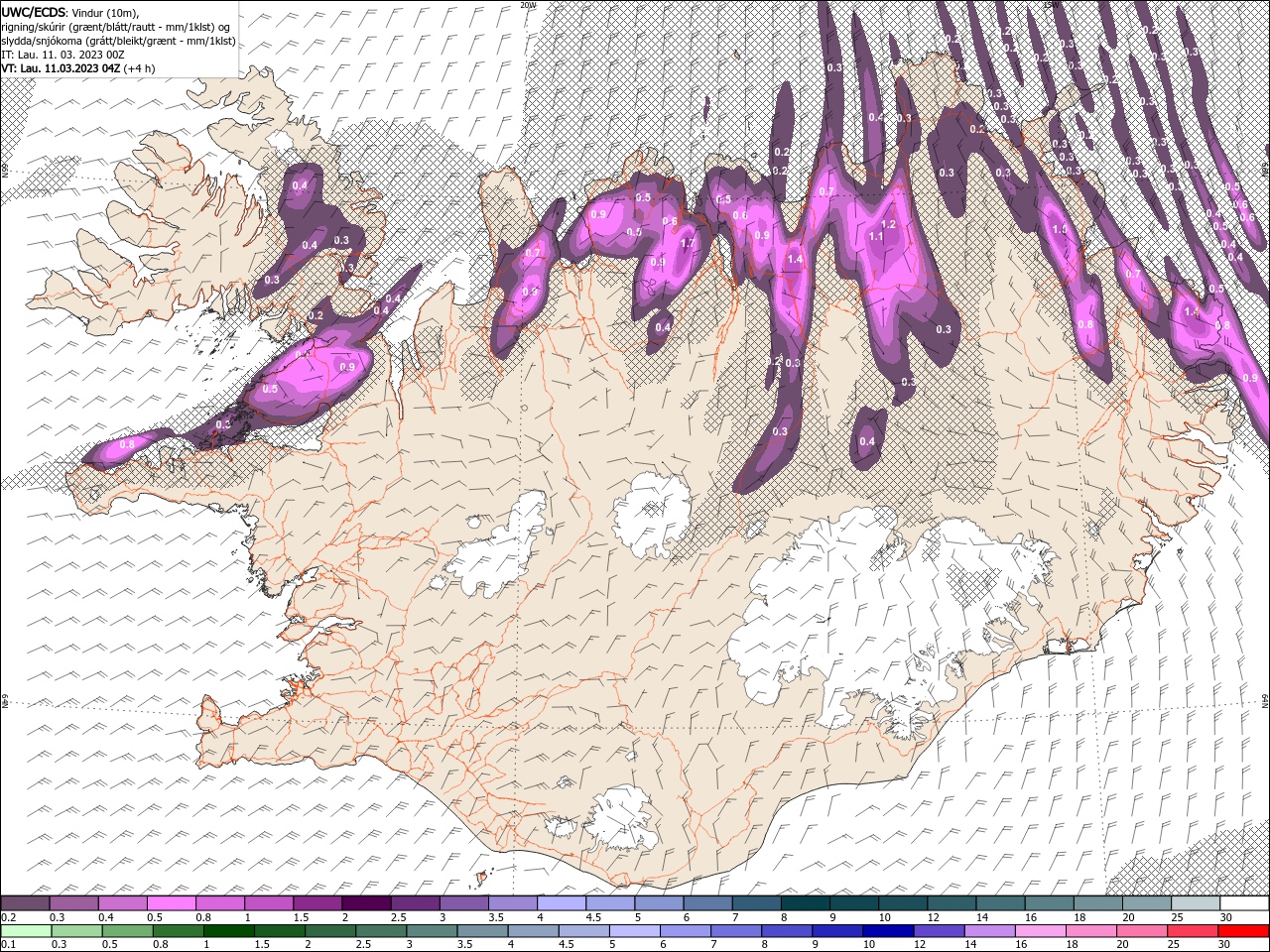Click the '1.1' precipitation value on the map
Screen dimensions: 1270x952
click(x=876, y=237)
